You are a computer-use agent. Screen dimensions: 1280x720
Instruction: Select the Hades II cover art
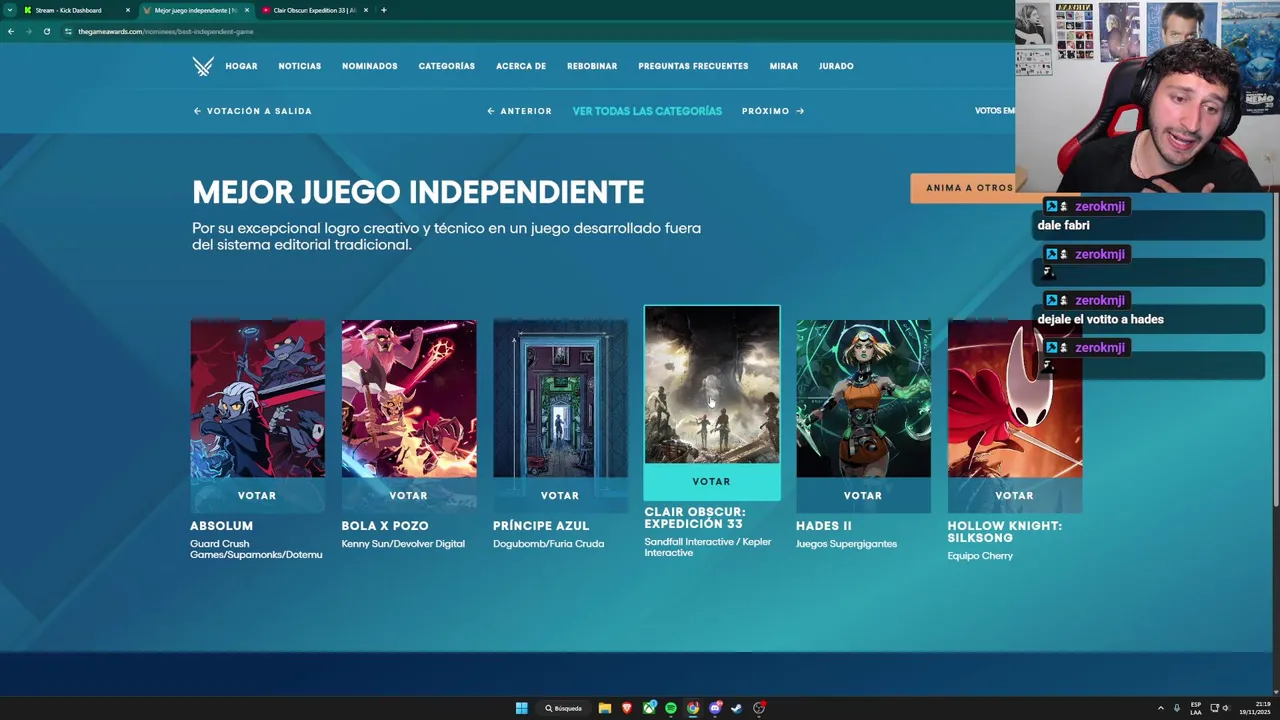click(863, 398)
